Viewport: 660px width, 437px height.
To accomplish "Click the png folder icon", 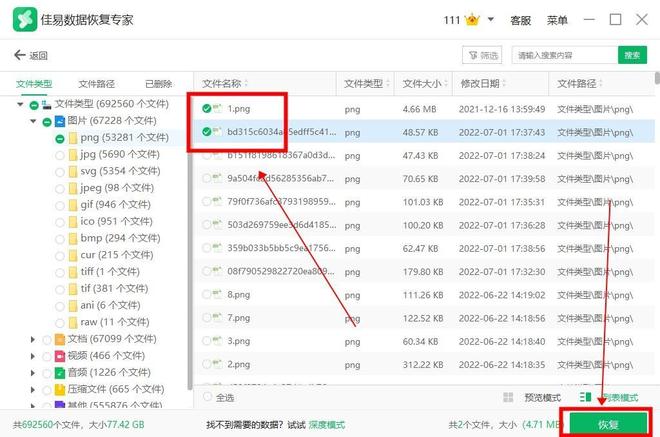I will 72,138.
